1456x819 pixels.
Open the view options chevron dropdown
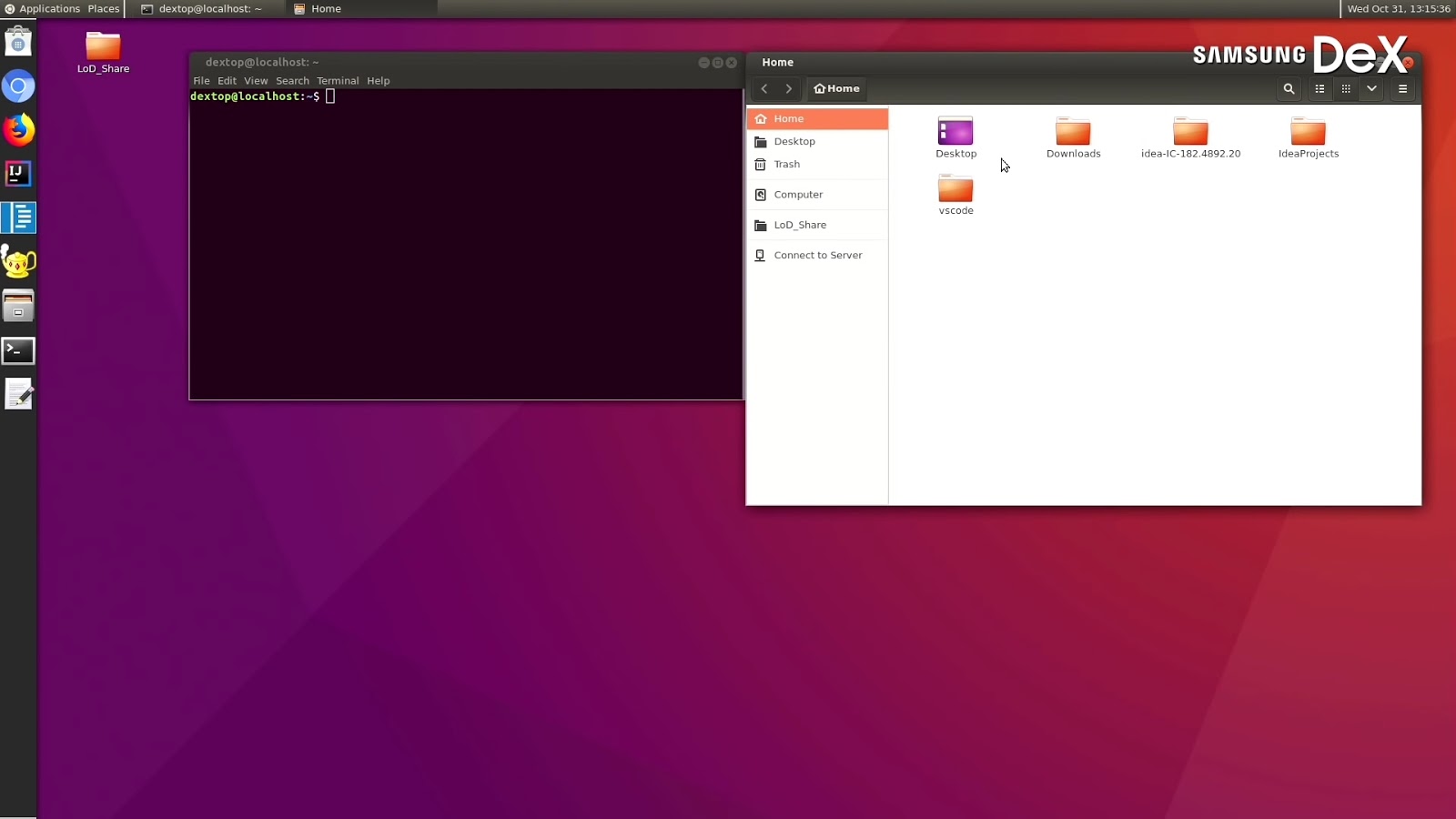click(1370, 89)
